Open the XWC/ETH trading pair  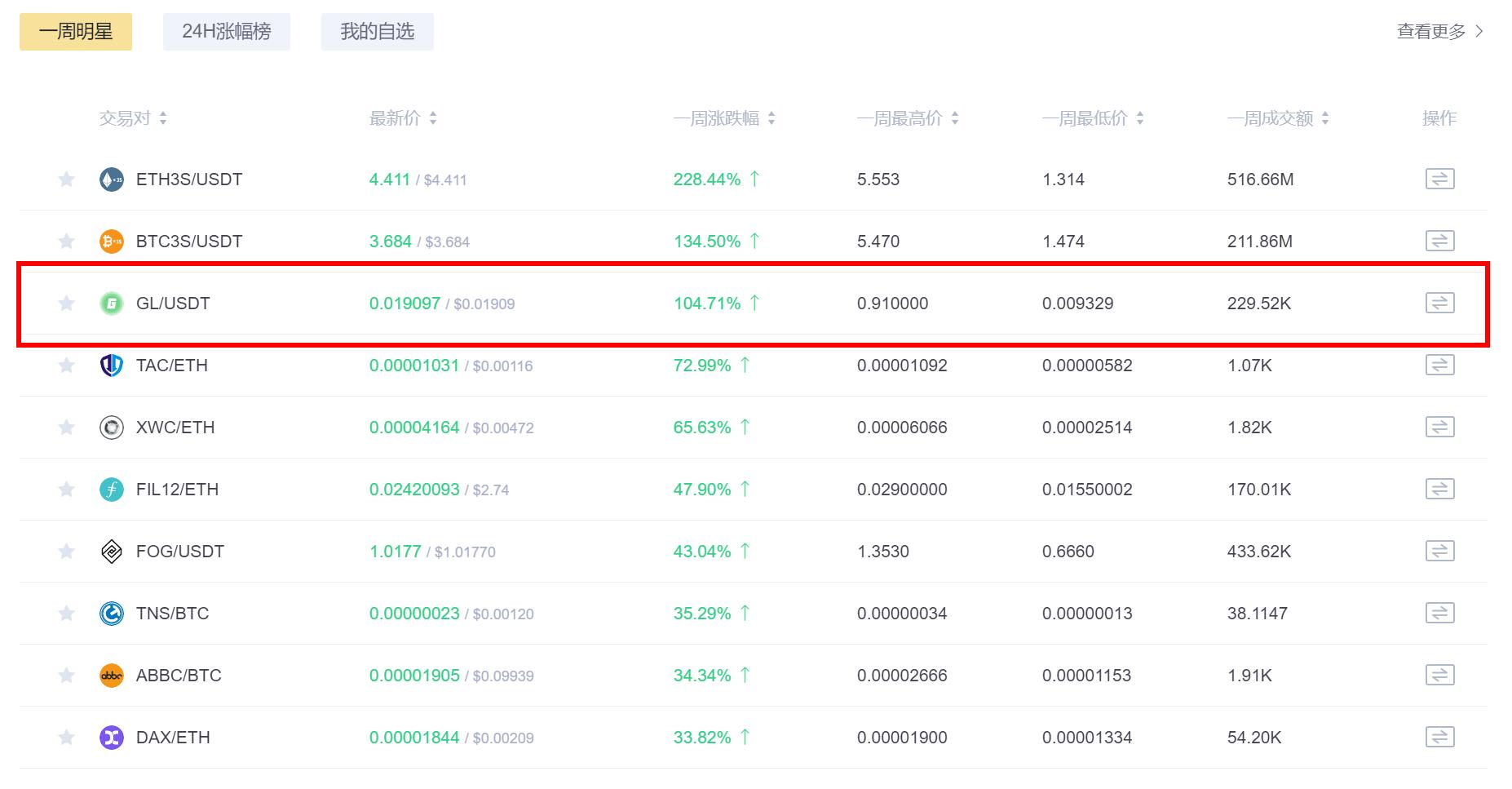[175, 428]
